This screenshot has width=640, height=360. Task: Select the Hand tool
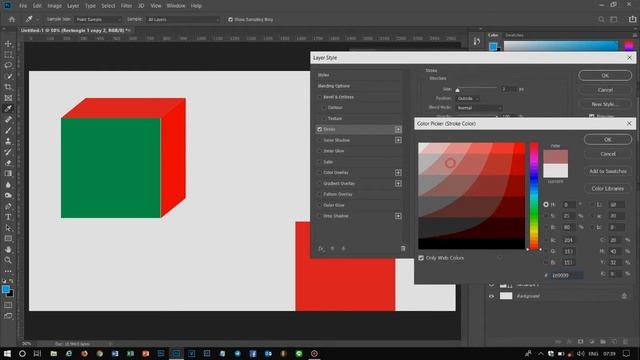(8, 249)
